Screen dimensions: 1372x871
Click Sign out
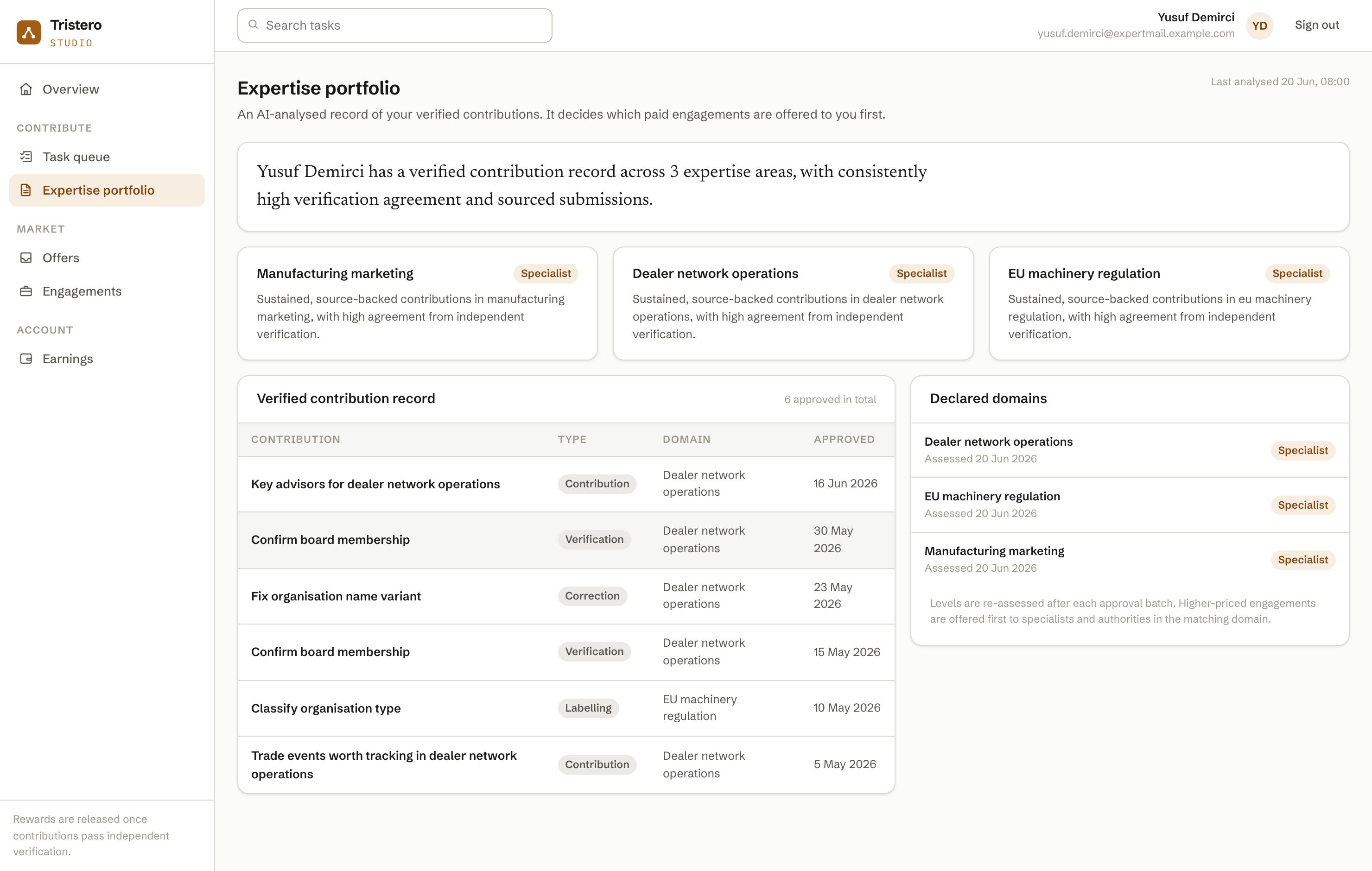(1316, 25)
